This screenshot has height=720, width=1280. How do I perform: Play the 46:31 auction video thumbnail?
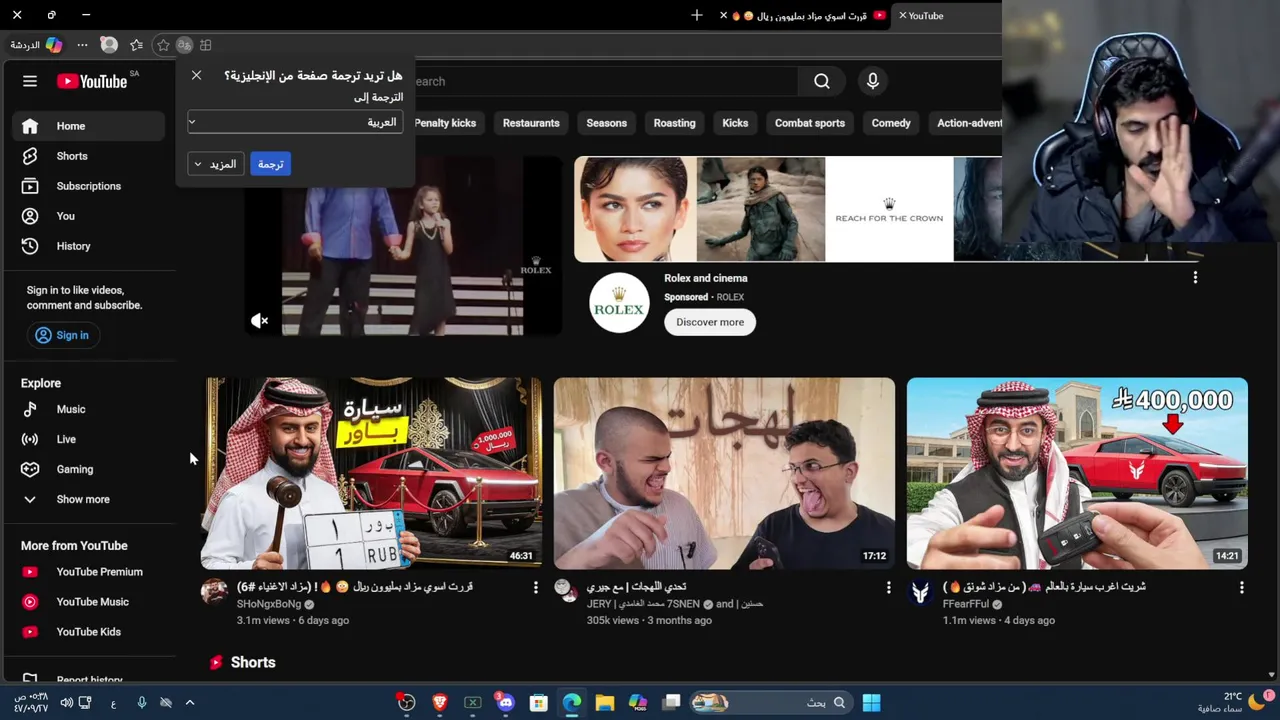pyautogui.click(x=371, y=473)
